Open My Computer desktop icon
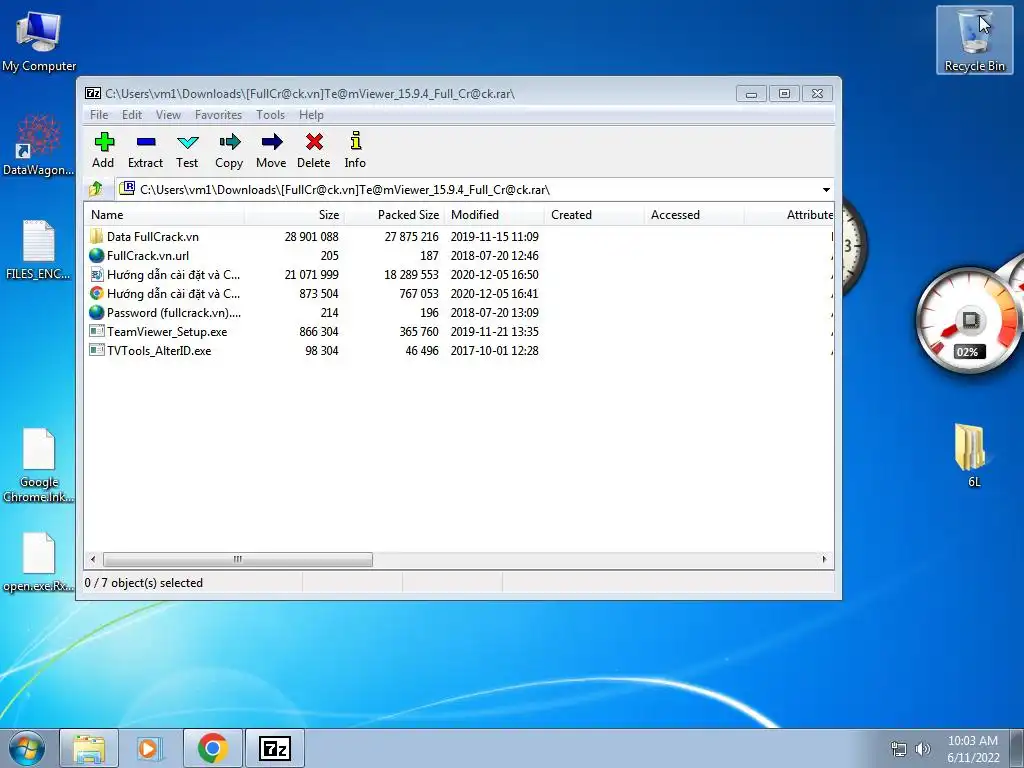The image size is (1024, 768). click(x=39, y=41)
